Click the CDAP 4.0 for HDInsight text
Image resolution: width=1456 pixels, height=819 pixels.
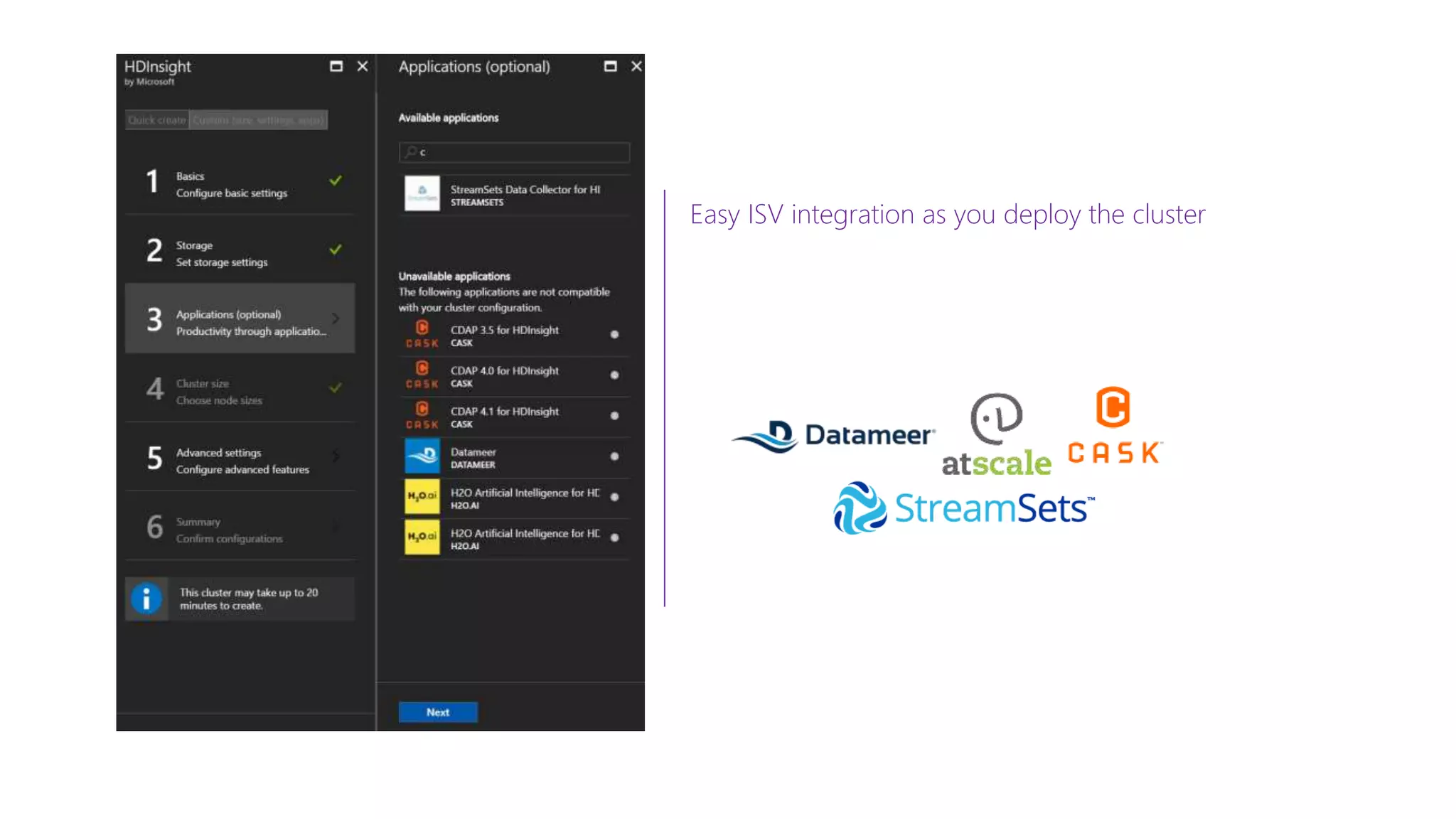coord(504,370)
